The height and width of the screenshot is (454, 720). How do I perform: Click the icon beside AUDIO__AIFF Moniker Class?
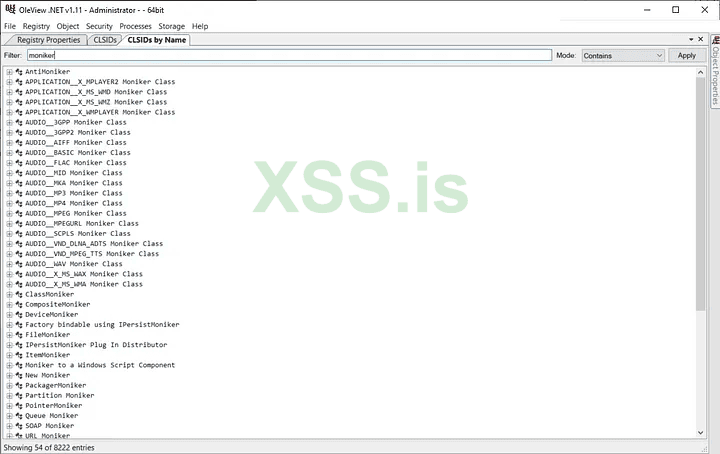pos(19,142)
